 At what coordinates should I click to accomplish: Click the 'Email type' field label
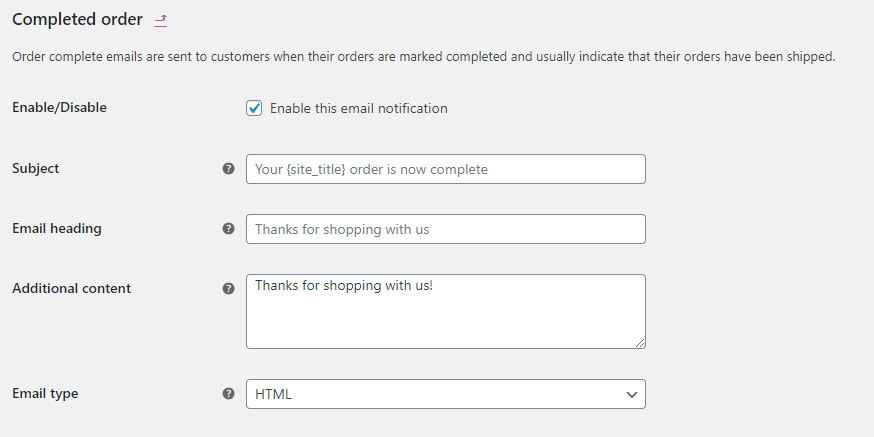point(45,394)
